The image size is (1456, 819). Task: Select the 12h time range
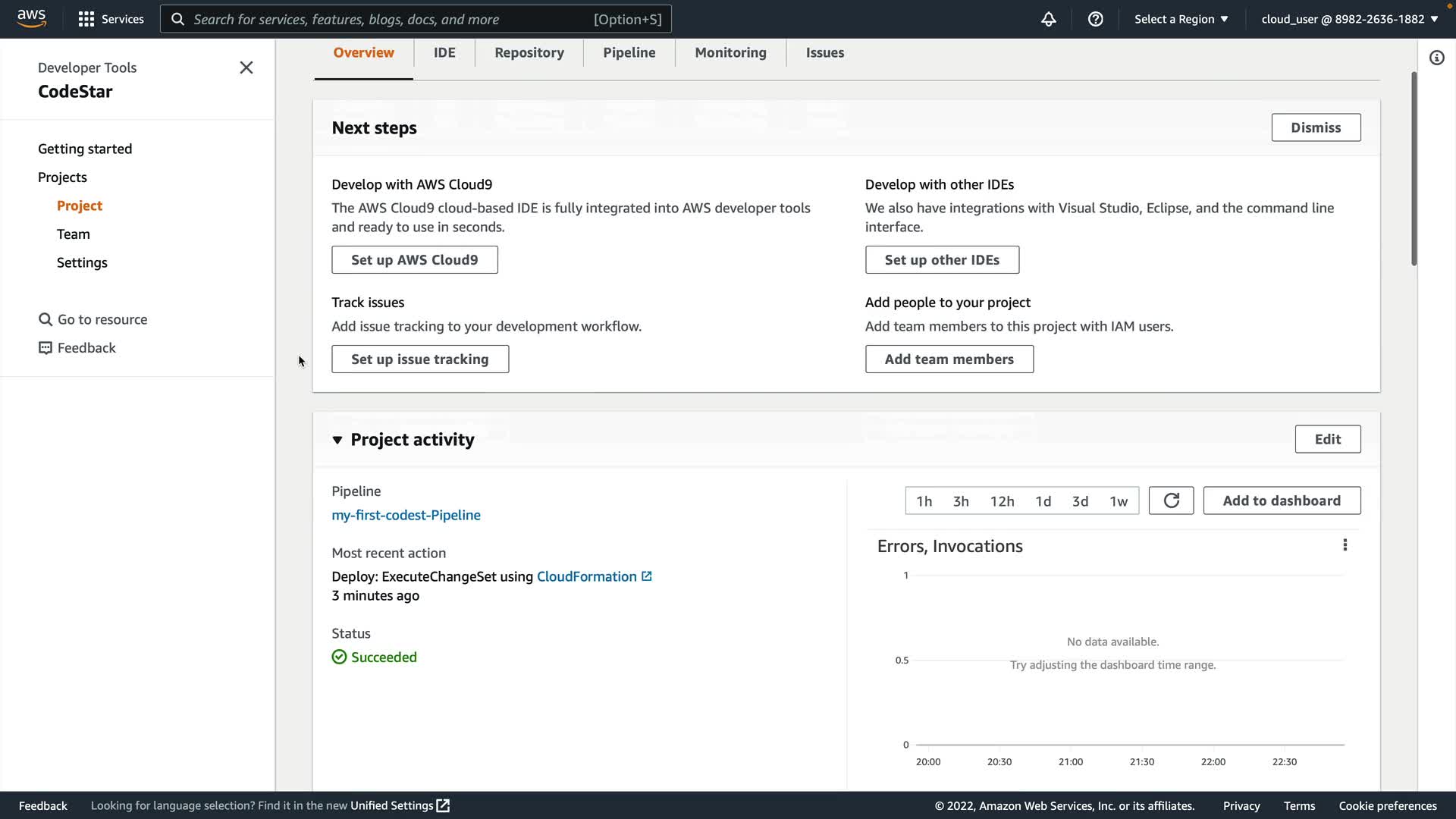click(1002, 501)
